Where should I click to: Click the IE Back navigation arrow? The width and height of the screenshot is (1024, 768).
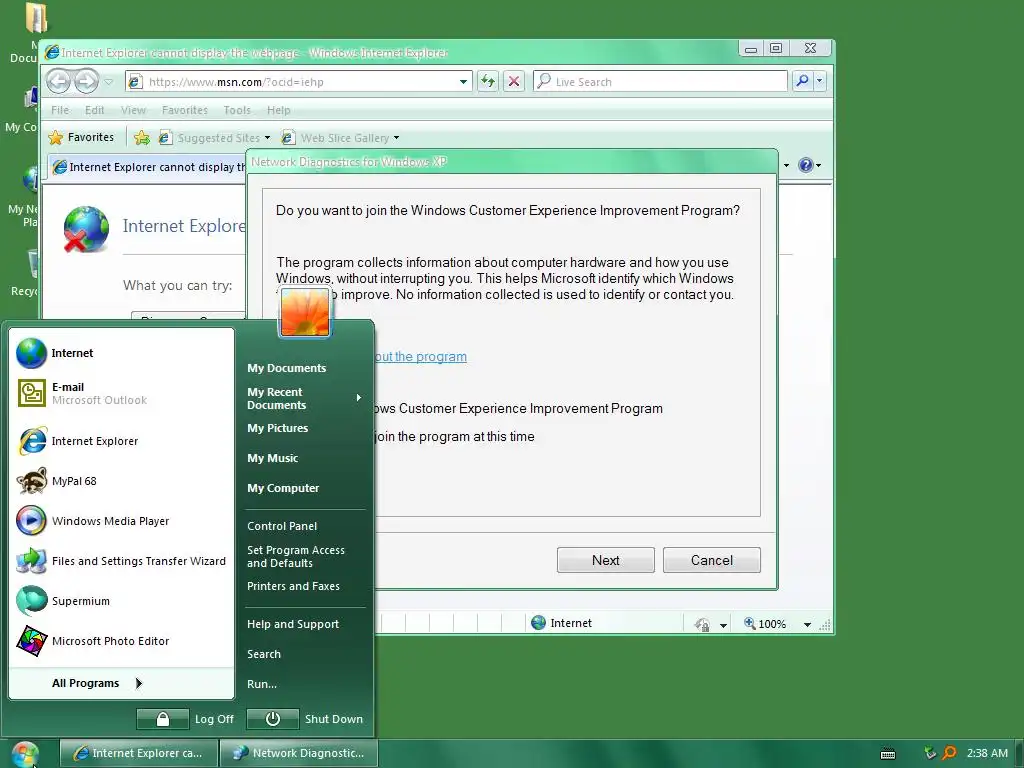pos(59,82)
